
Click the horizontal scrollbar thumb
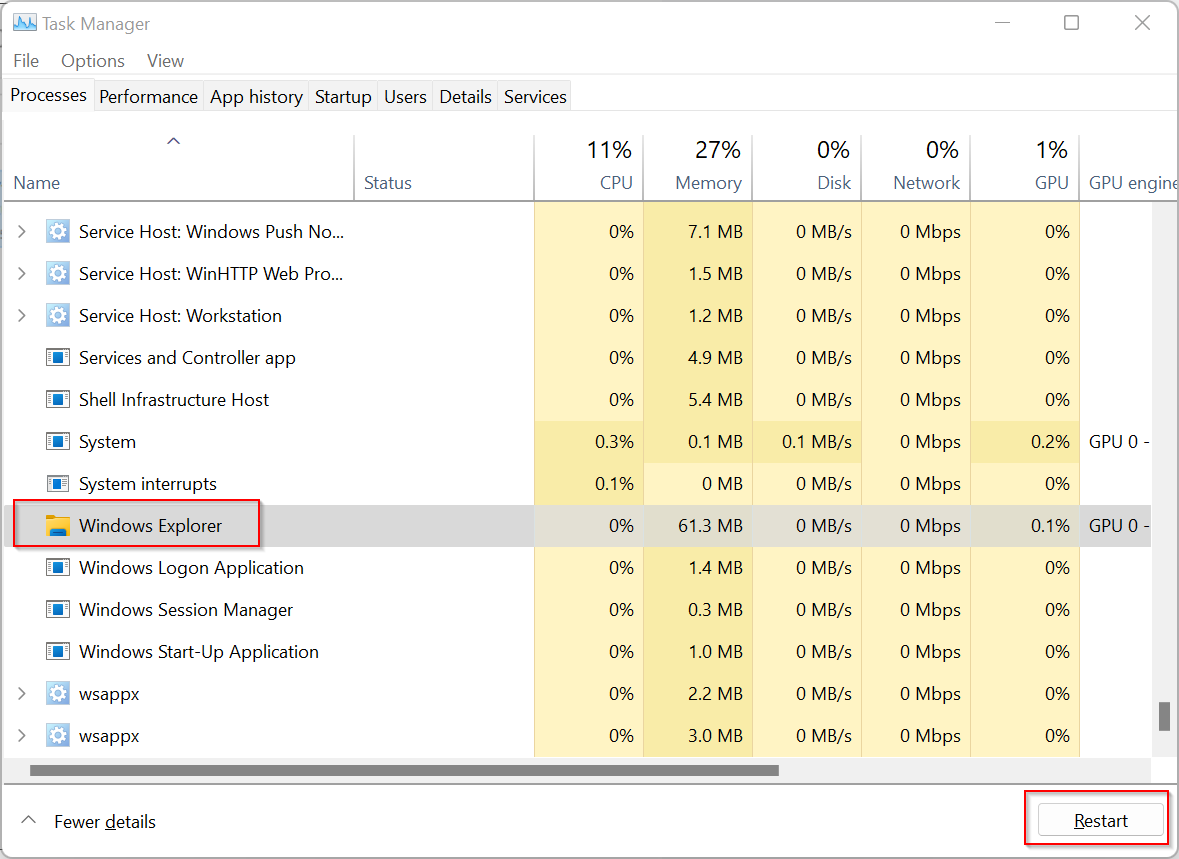405,770
